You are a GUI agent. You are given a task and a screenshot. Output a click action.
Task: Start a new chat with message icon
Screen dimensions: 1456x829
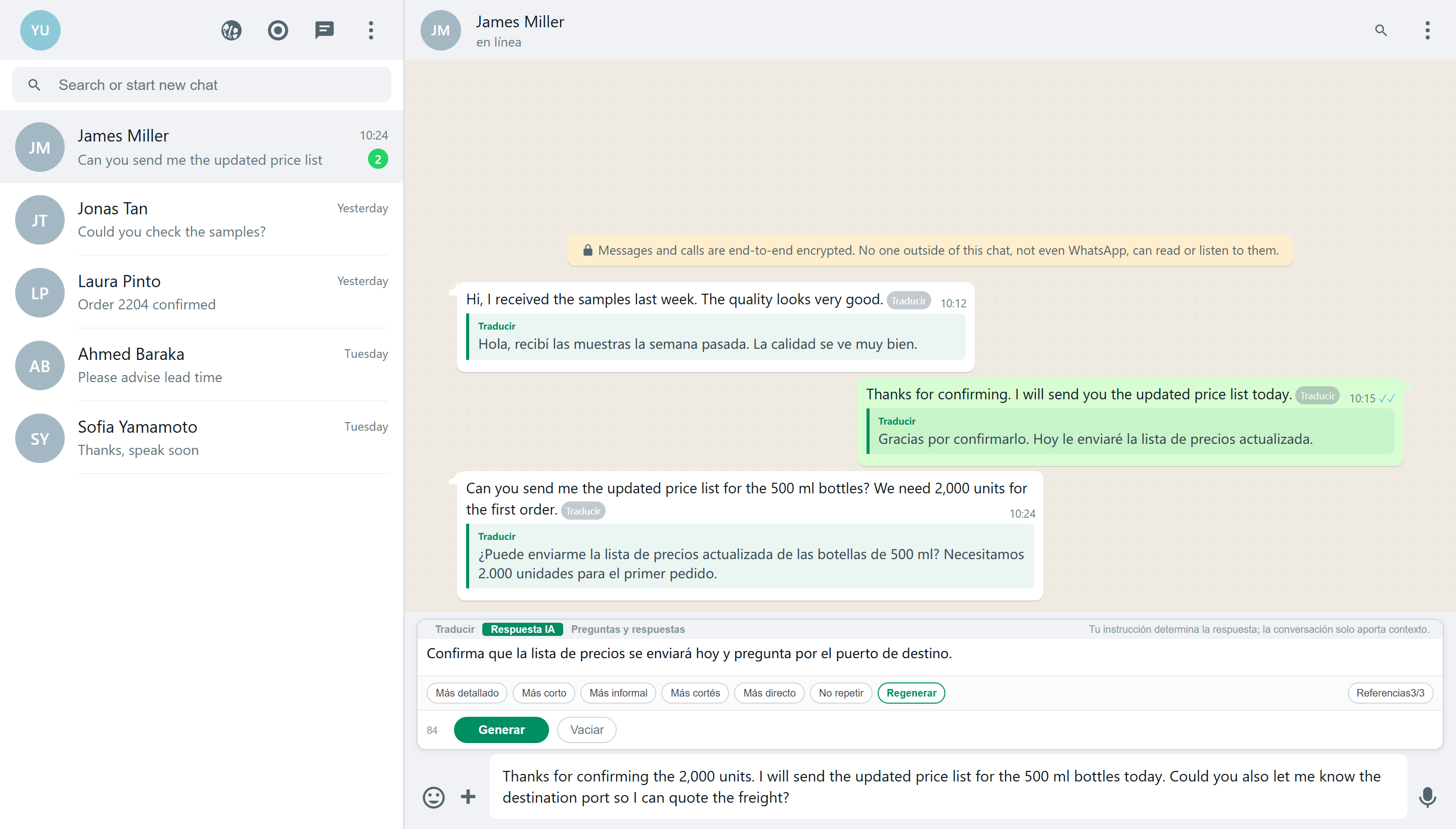[x=325, y=30]
